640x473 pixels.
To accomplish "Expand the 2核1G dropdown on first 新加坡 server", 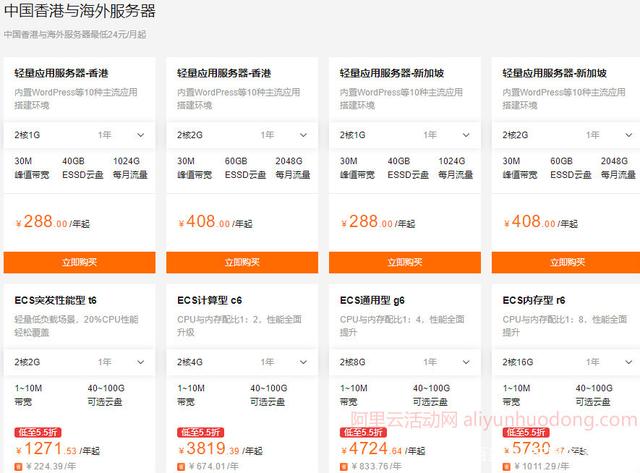I will tap(405, 135).
